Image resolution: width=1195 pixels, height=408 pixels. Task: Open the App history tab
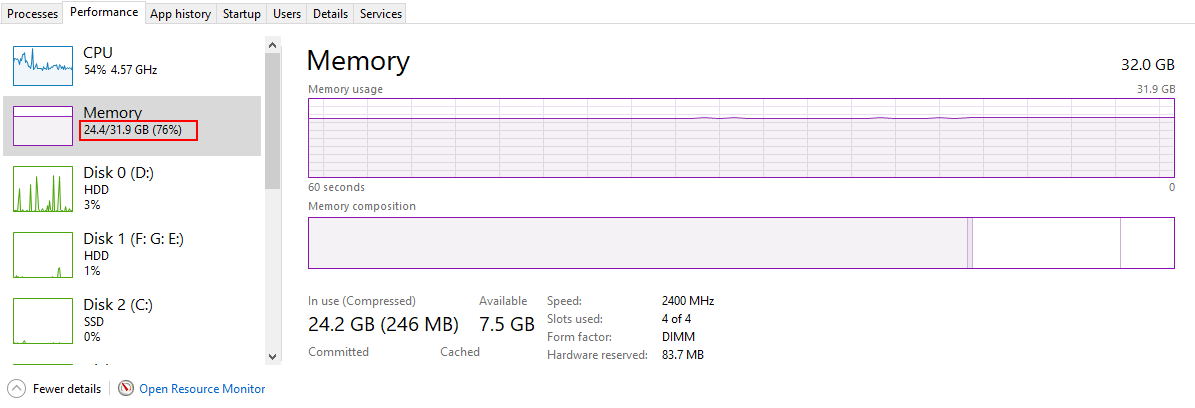click(x=180, y=14)
